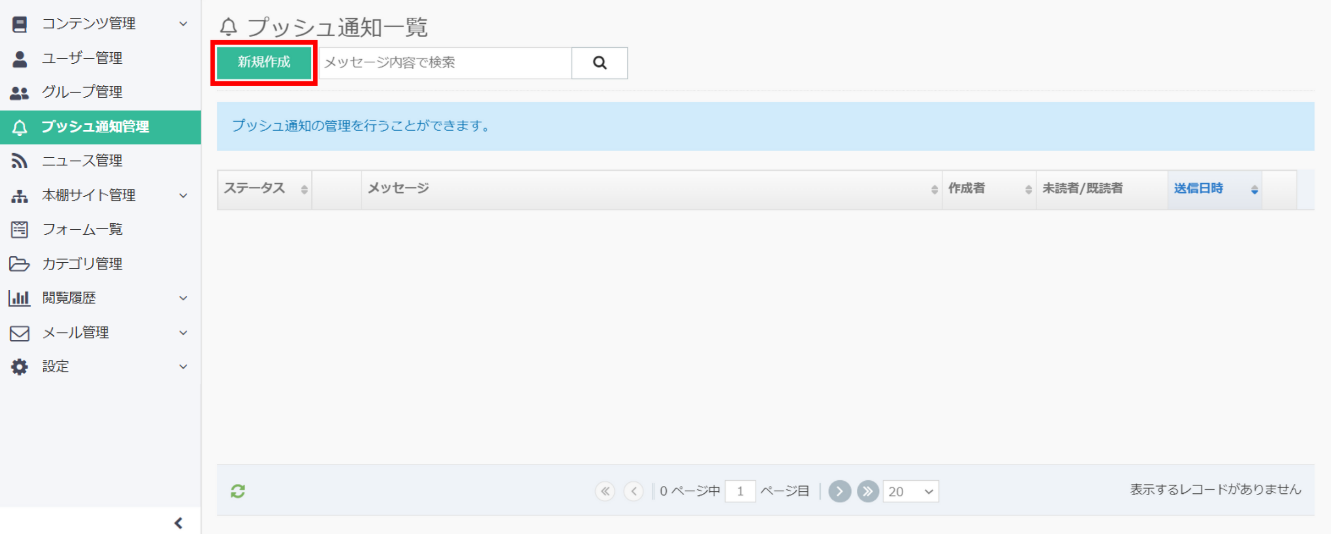The width and height of the screenshot is (1331, 534).
Task: Sort the table by 送信日時 column
Action: [1198, 189]
